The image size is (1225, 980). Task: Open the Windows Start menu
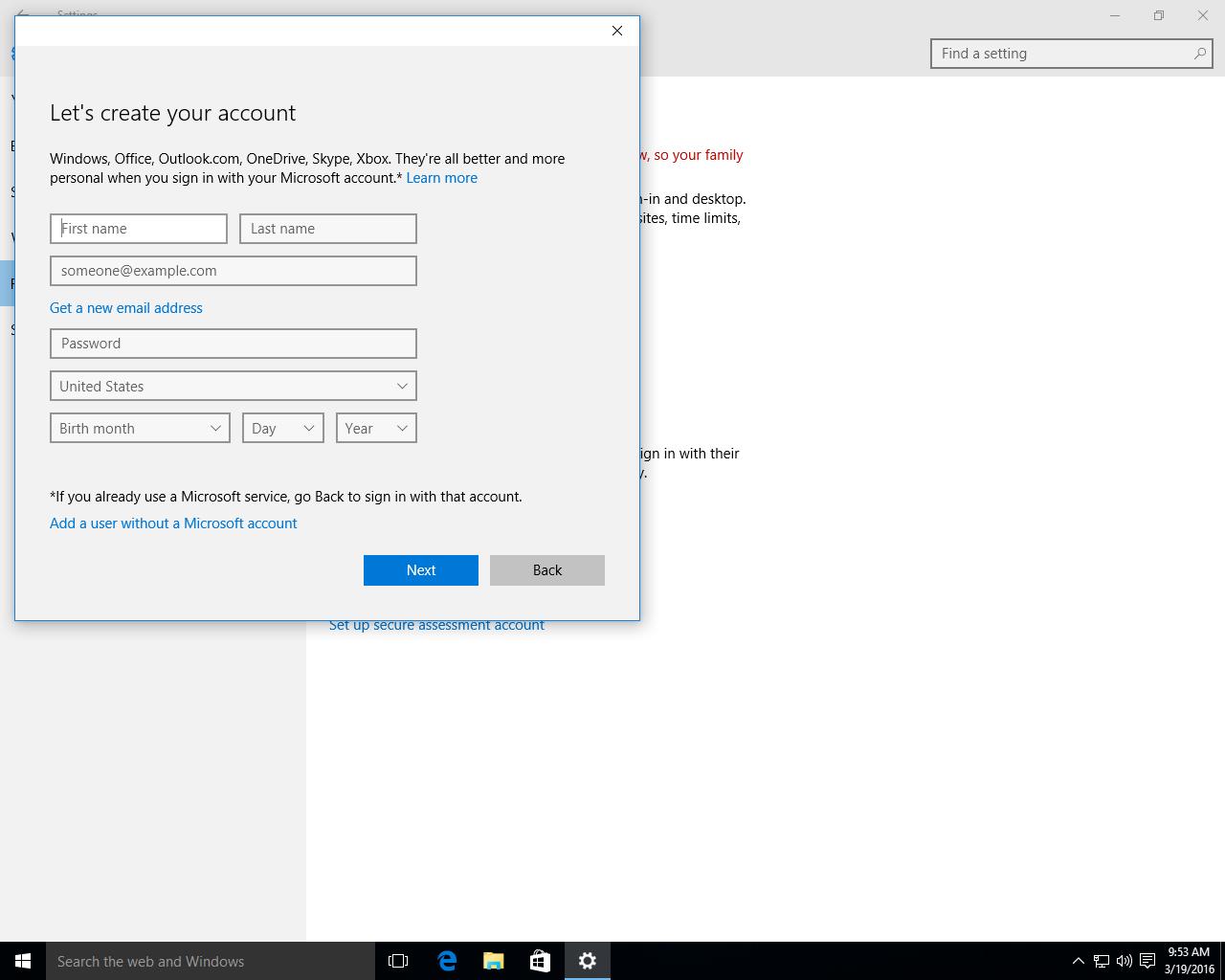(23, 961)
